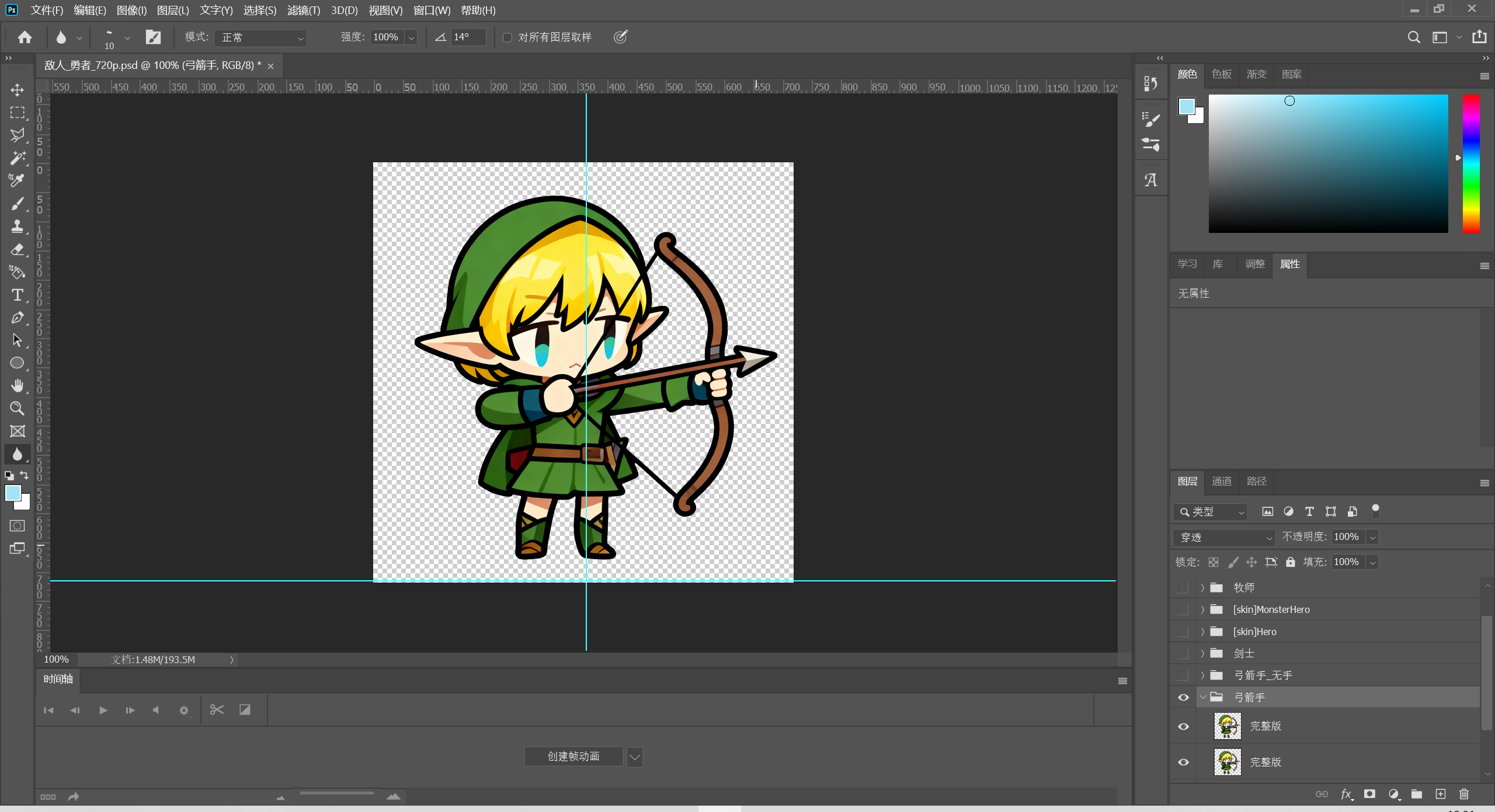Viewport: 1495px width, 812px height.
Task: Select the Polygonal Lasso tool
Action: [x=17, y=135]
